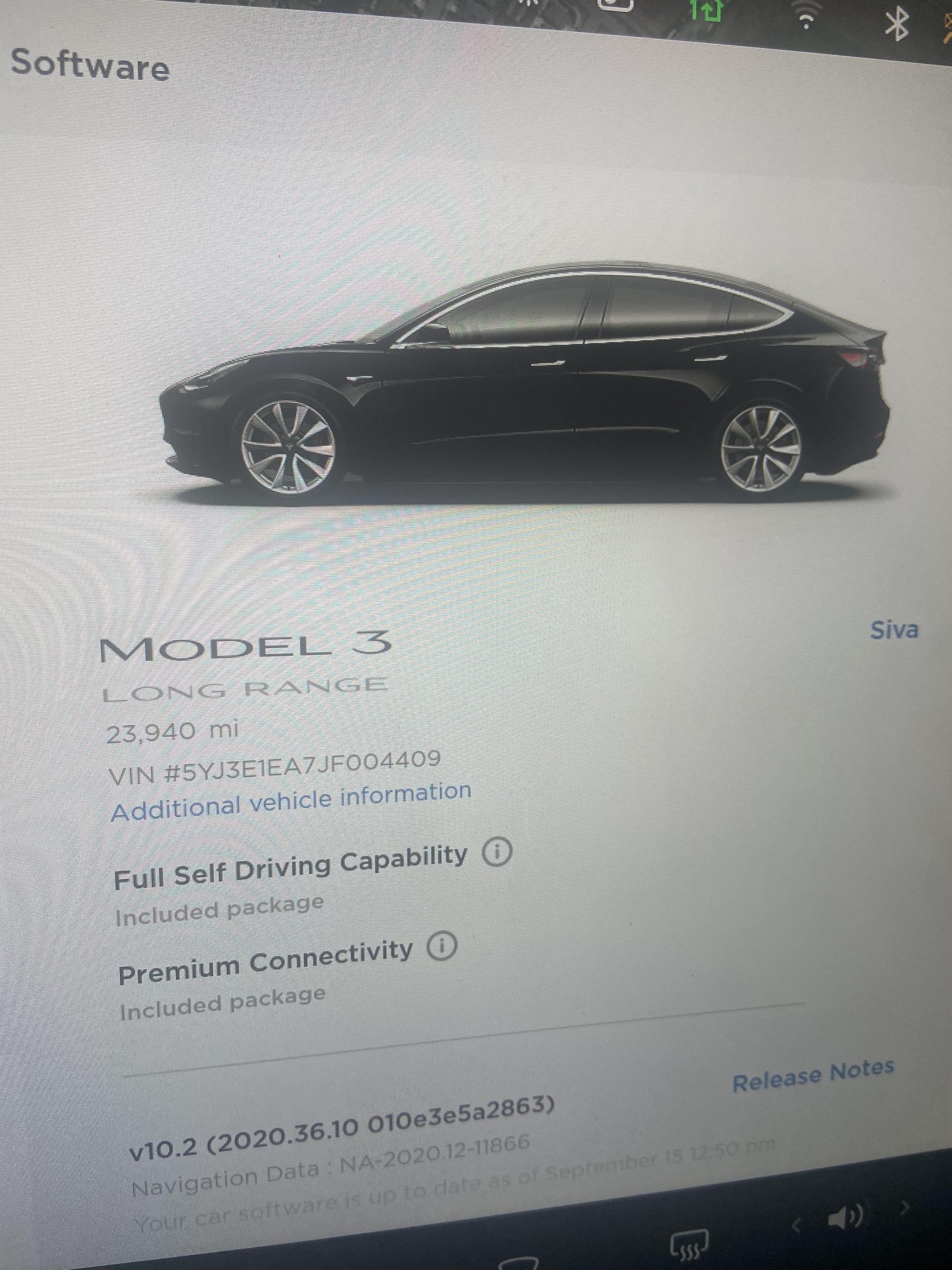Tap the Full Self Driving Capability label
952x1270 pixels.
pyautogui.click(x=291, y=868)
